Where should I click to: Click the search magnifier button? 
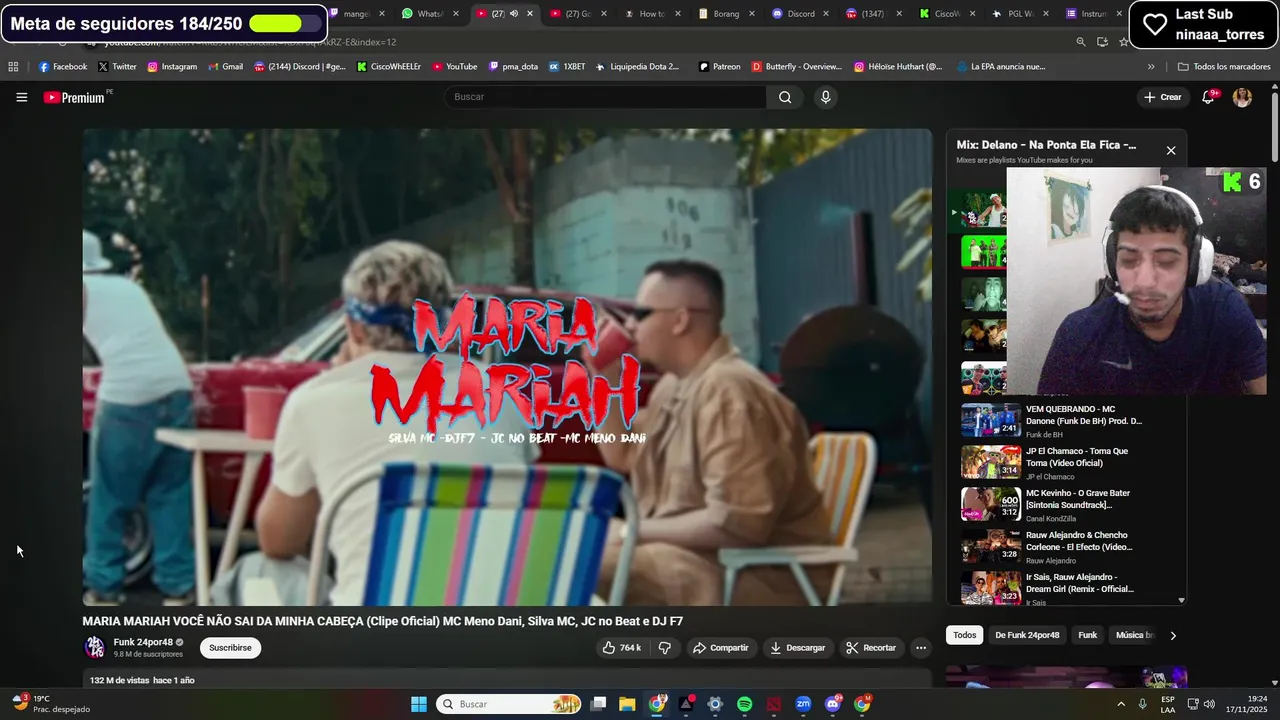tap(785, 97)
